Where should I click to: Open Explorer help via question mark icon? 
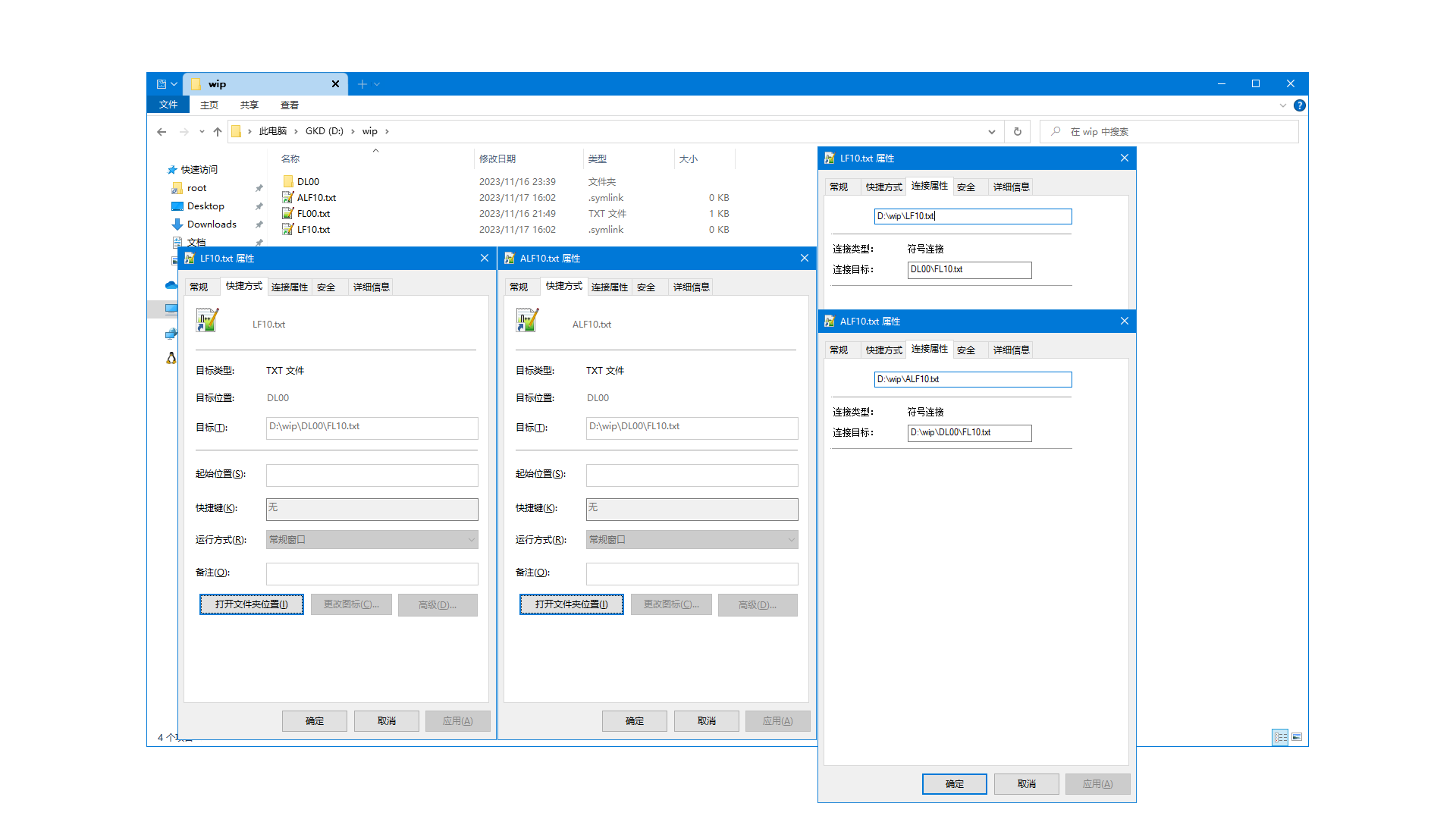pos(1300,105)
